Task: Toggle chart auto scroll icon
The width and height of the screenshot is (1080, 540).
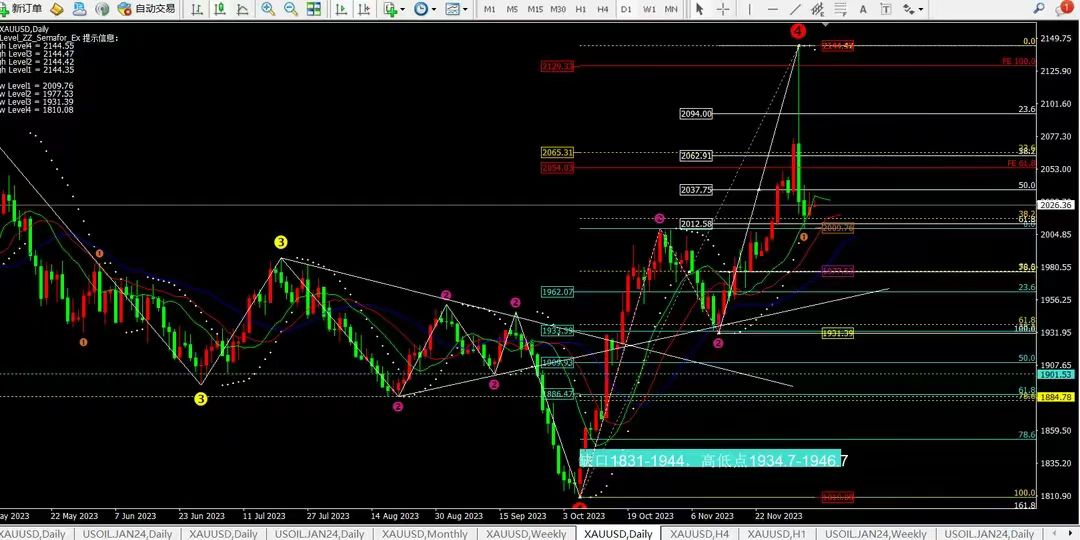Action: click(341, 9)
